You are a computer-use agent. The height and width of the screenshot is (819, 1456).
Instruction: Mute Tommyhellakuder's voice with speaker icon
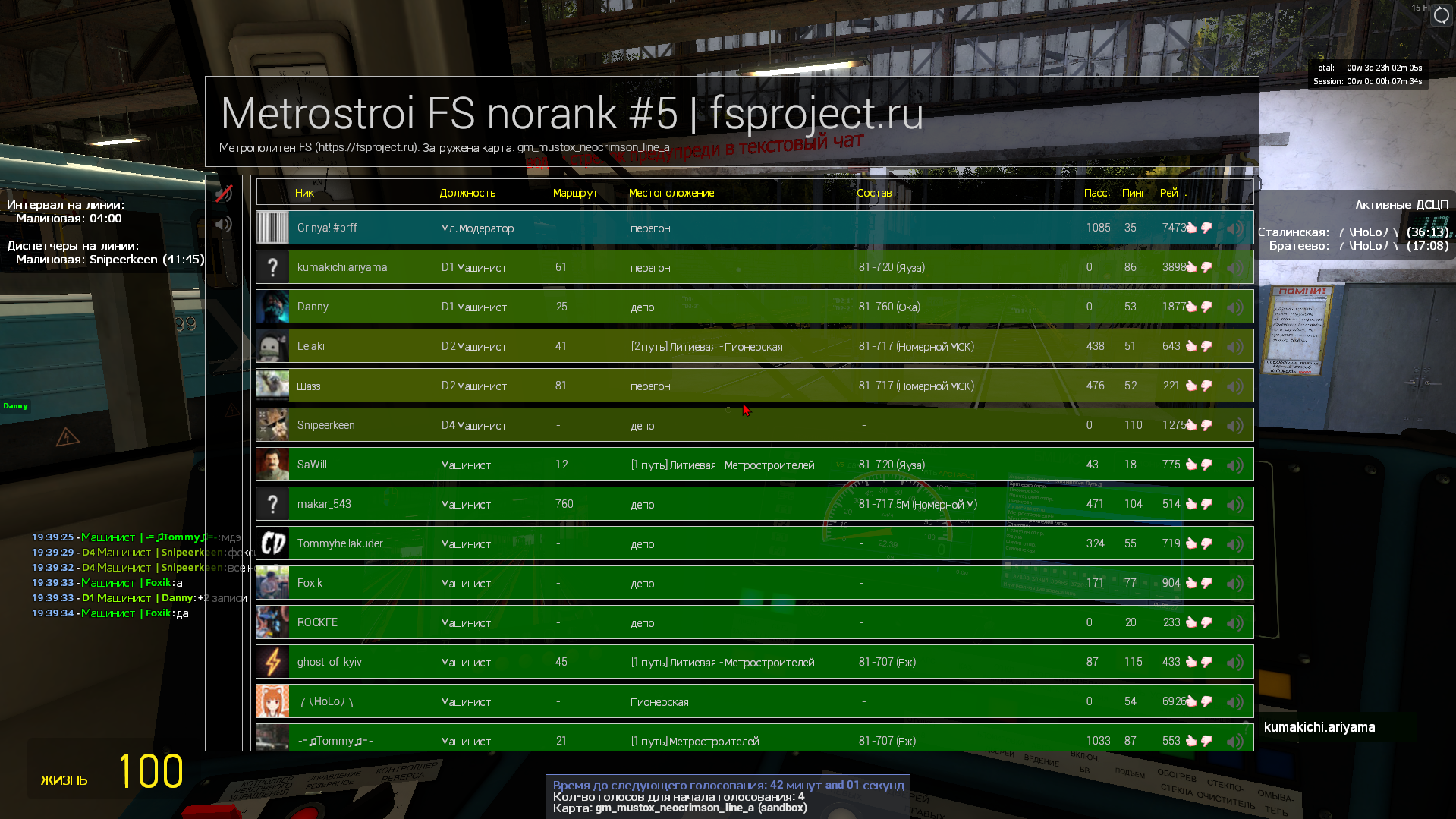(1234, 544)
